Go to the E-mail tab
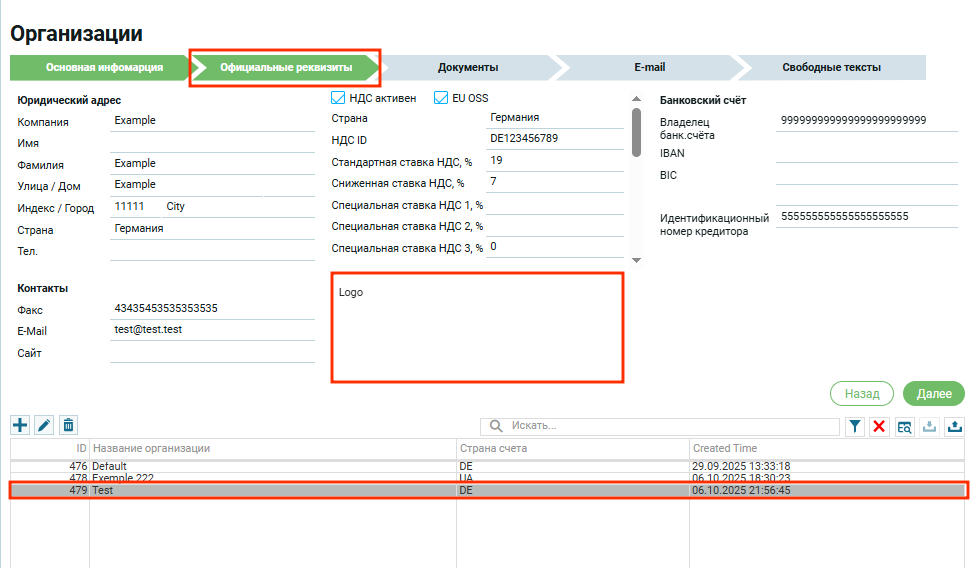This screenshot has width=973, height=568. 649,68
